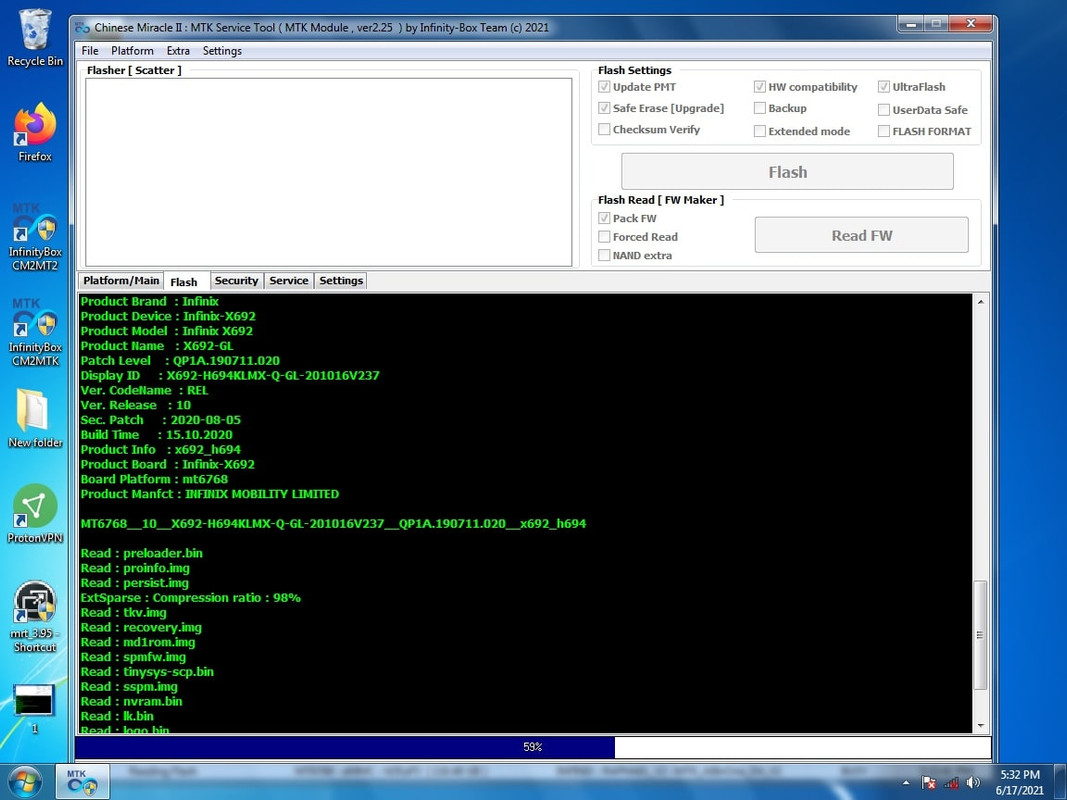
Task: Click log line 'Product Manfct : INFINIX MOBILITY LIMITED'
Action: (210, 494)
